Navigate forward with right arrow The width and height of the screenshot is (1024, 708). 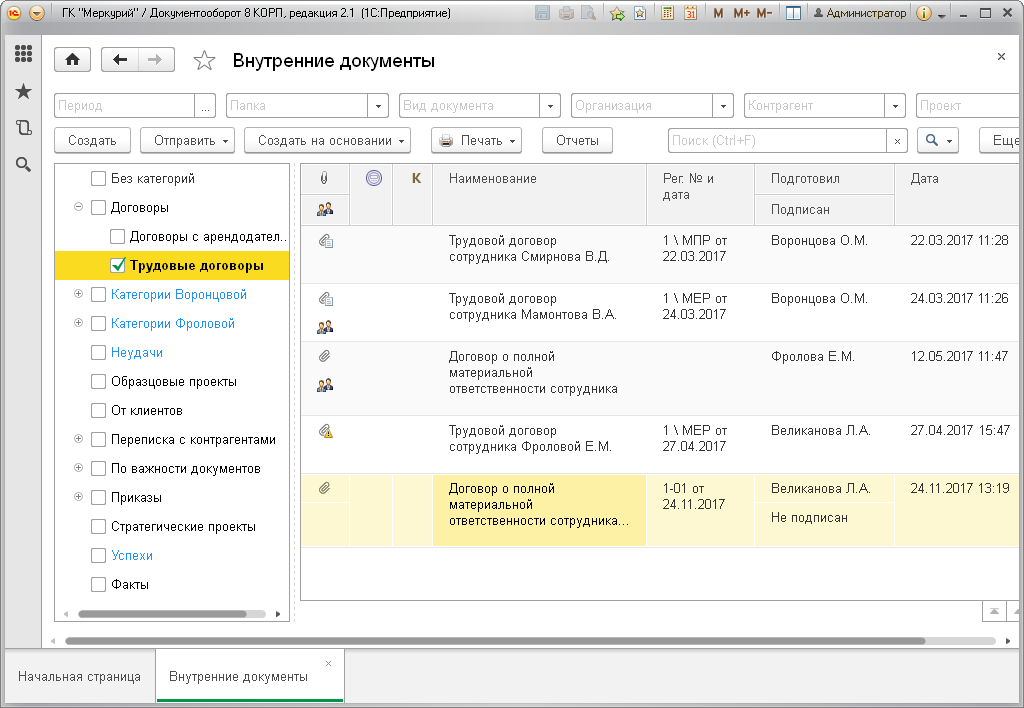click(x=155, y=60)
